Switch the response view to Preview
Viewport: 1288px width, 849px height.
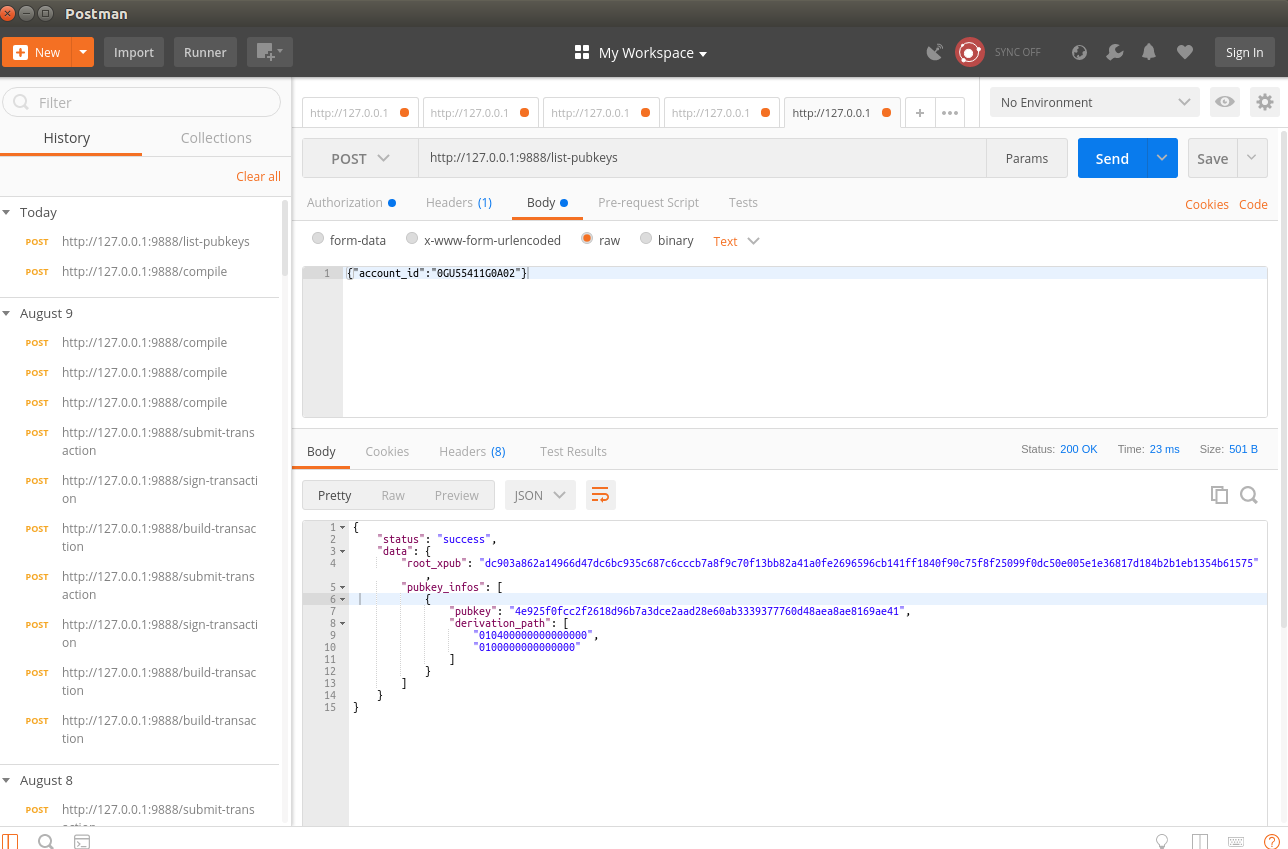(x=457, y=495)
